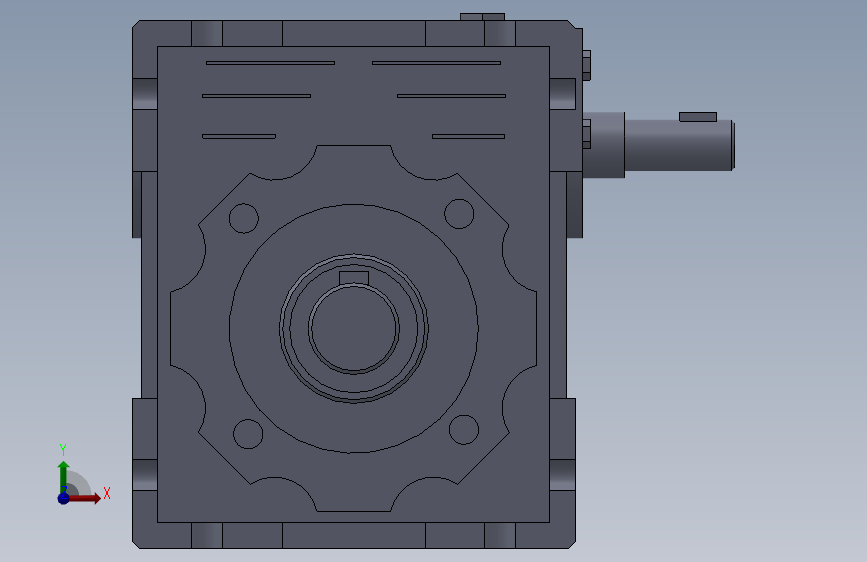Select the lower-right mounting hole on the flange
This screenshot has width=867, height=562.
(464, 429)
